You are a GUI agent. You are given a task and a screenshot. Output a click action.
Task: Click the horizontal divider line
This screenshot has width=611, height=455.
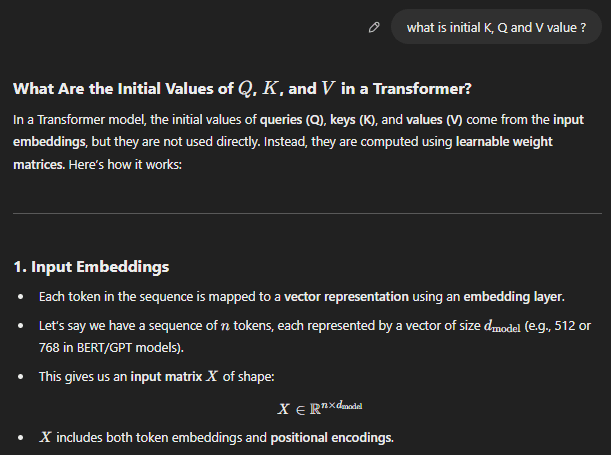pyautogui.click(x=305, y=214)
